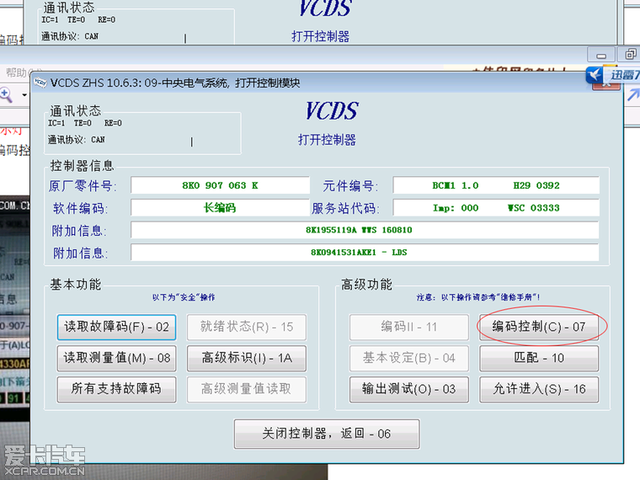
Task: Click the VCDS icon in the title bar
Action: [40, 82]
